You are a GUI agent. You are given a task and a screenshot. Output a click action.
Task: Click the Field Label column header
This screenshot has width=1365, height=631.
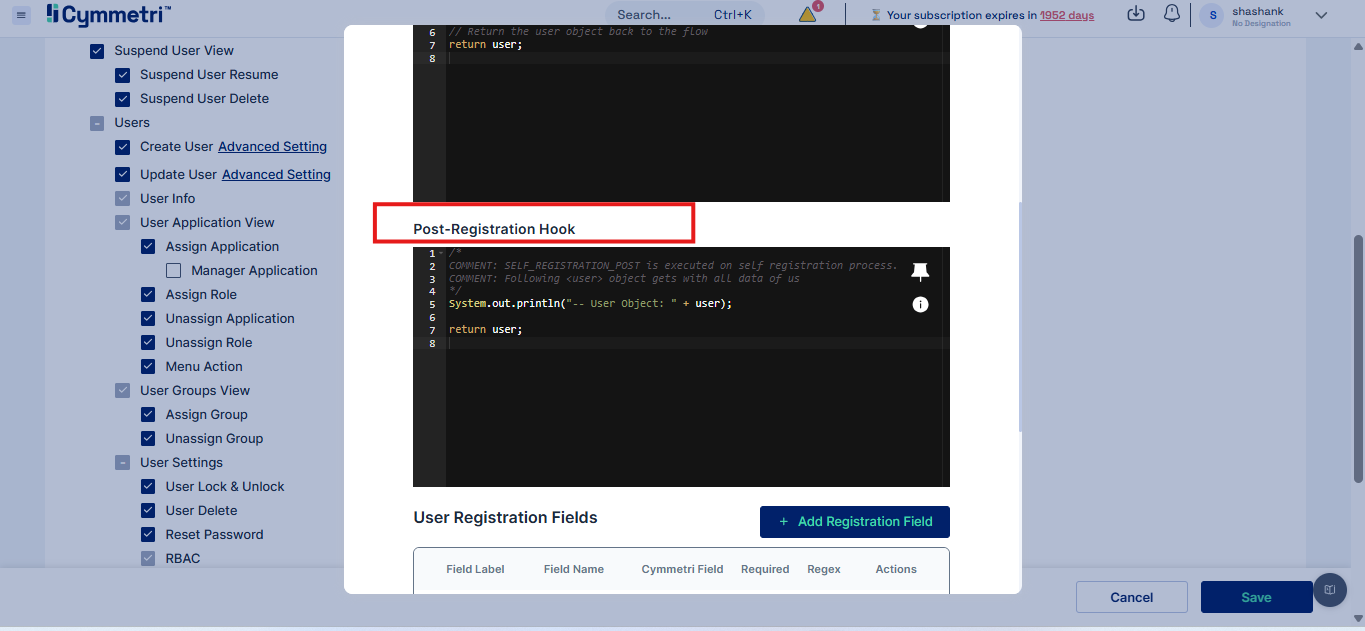(x=475, y=569)
